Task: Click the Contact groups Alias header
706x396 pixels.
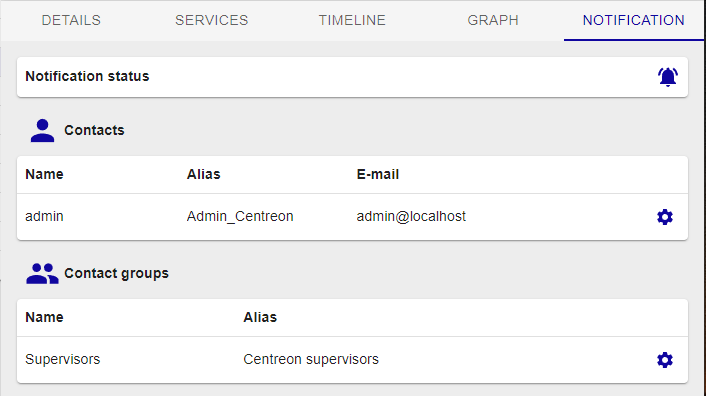Action: coord(260,317)
